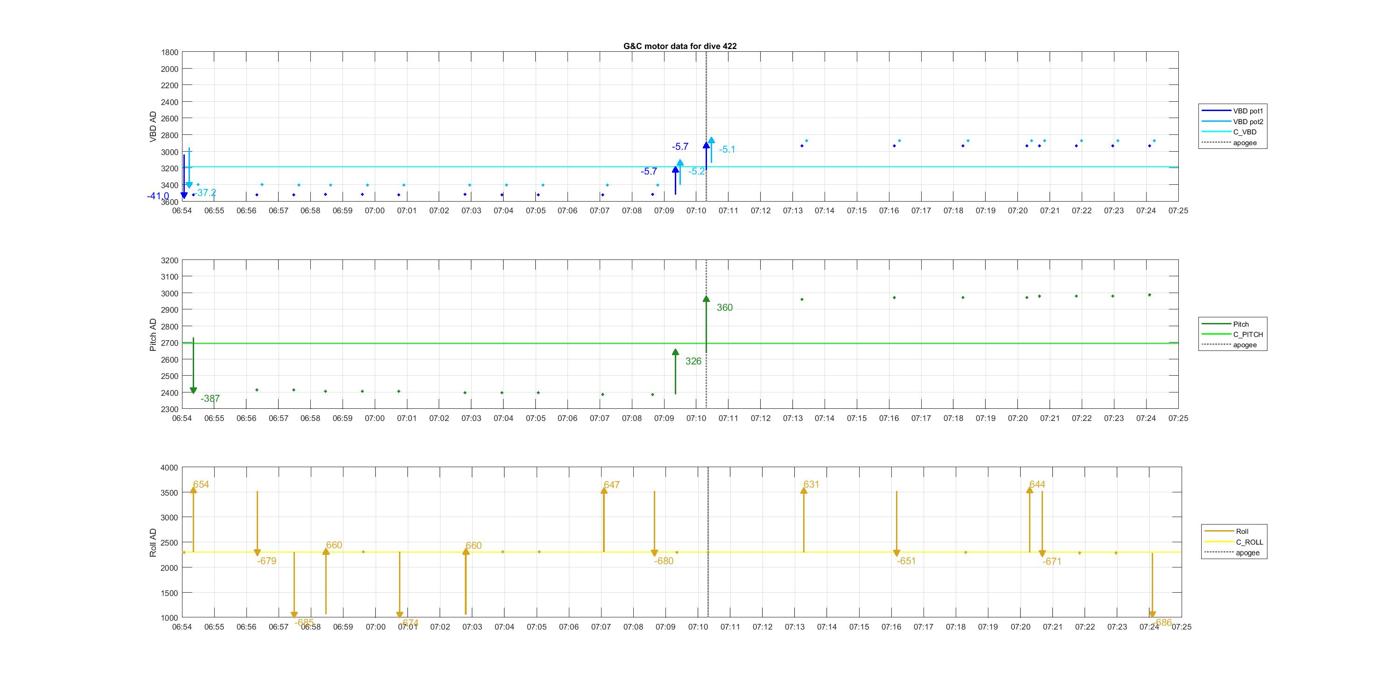
Task: Click '06:54' on the Pitch plot time axis
Action: [182, 418]
